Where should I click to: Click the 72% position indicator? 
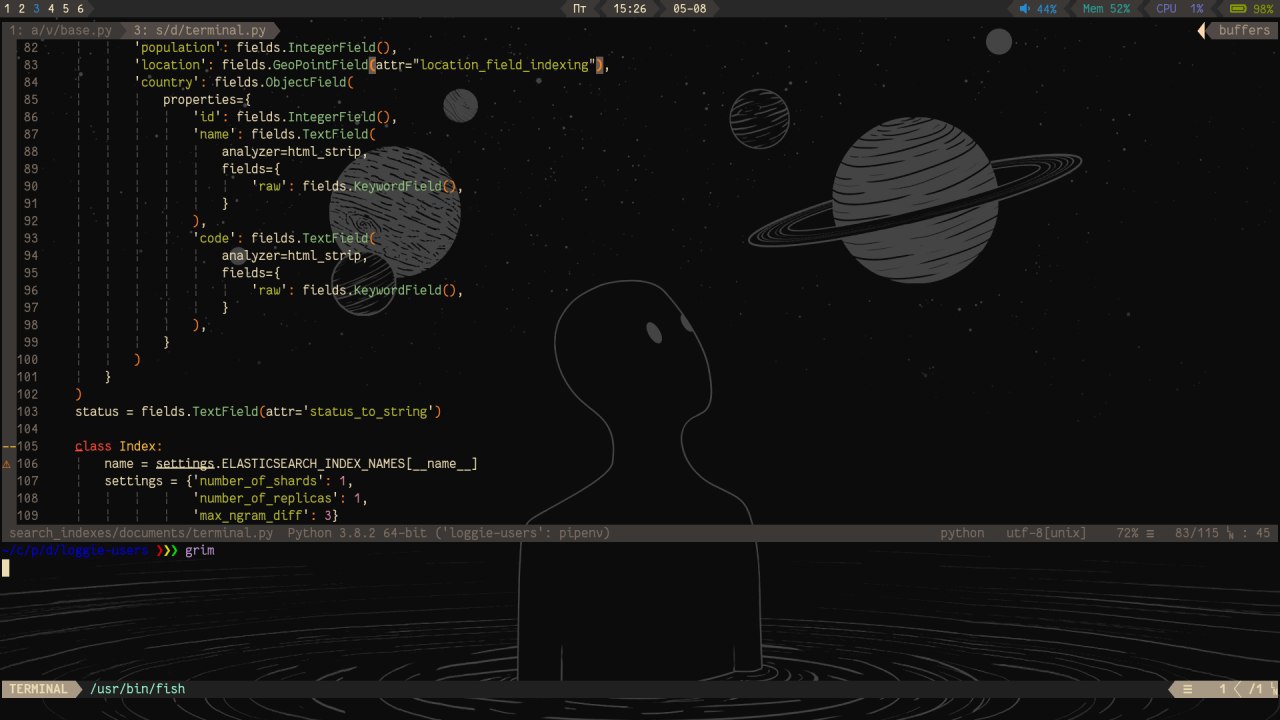coord(1127,534)
